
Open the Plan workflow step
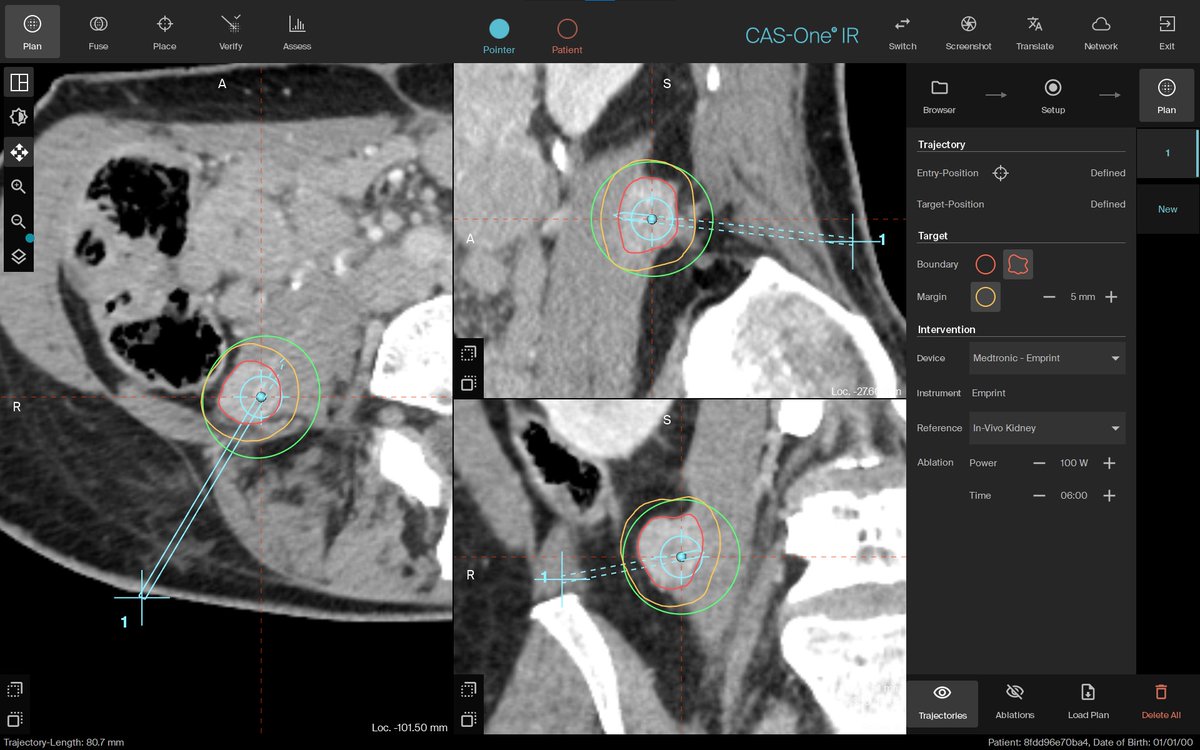tap(32, 31)
